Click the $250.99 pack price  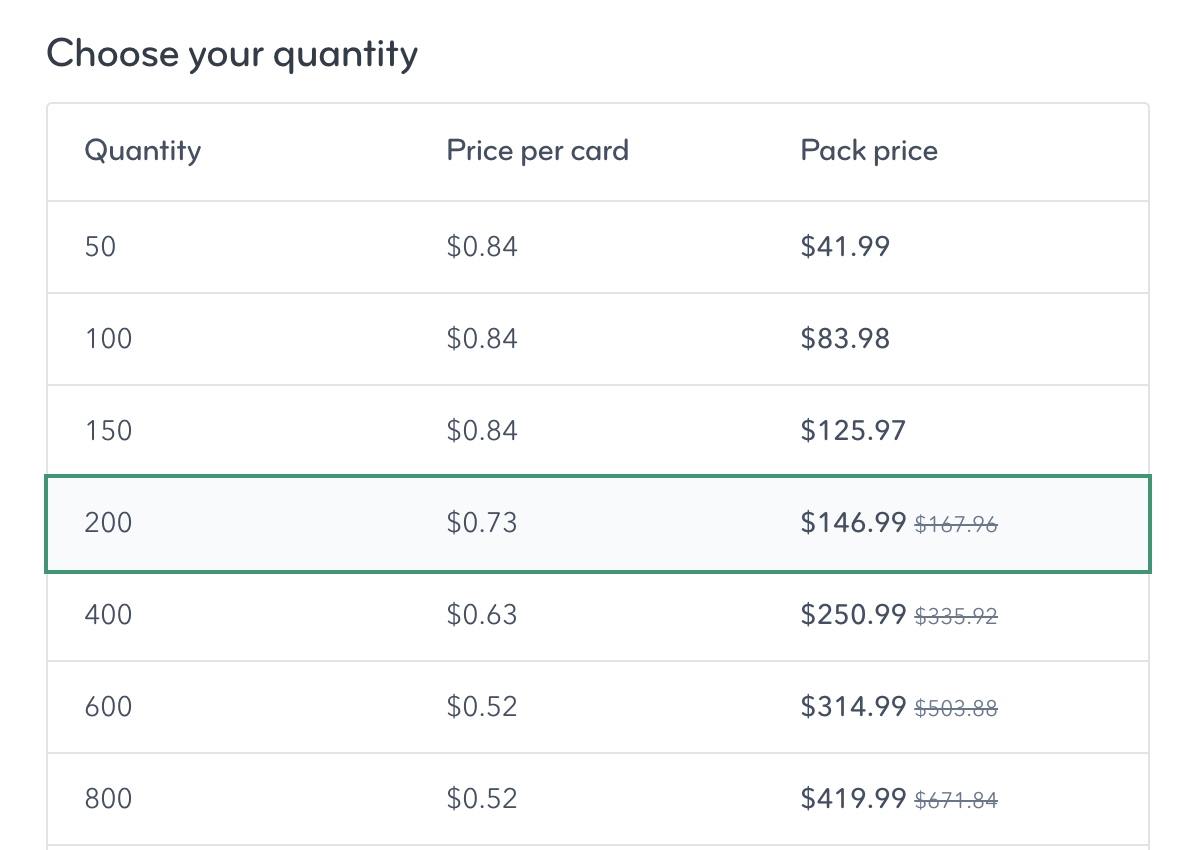(x=853, y=615)
